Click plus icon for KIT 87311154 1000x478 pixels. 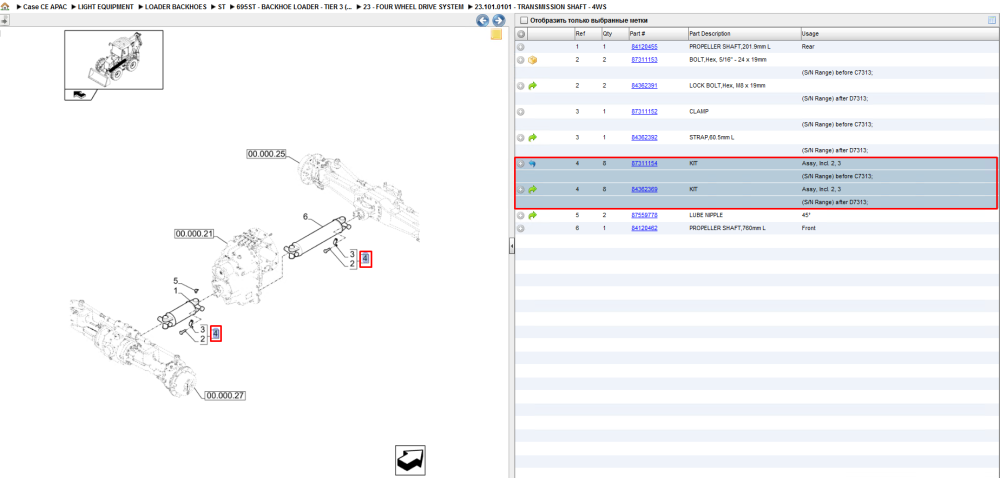pyautogui.click(x=521, y=164)
